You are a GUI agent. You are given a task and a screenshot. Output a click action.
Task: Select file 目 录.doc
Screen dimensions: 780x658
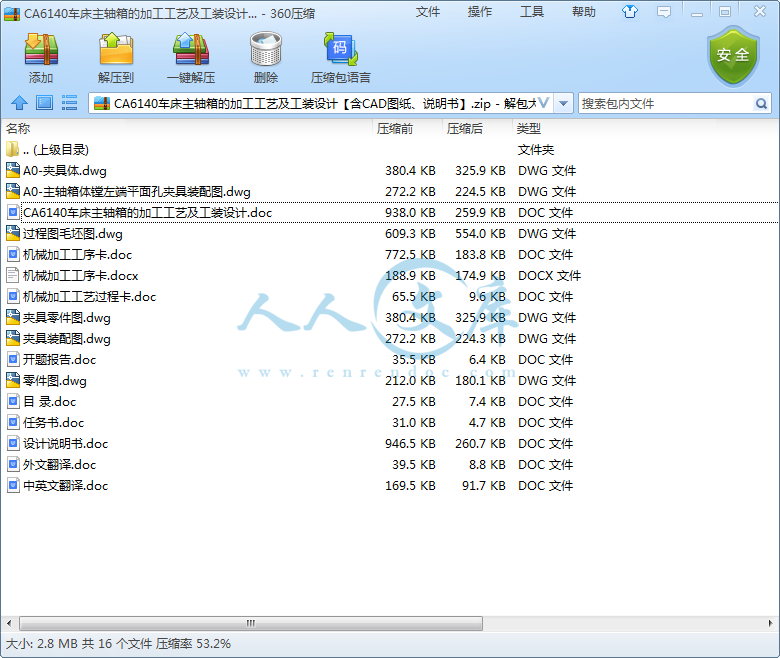coord(390,401)
